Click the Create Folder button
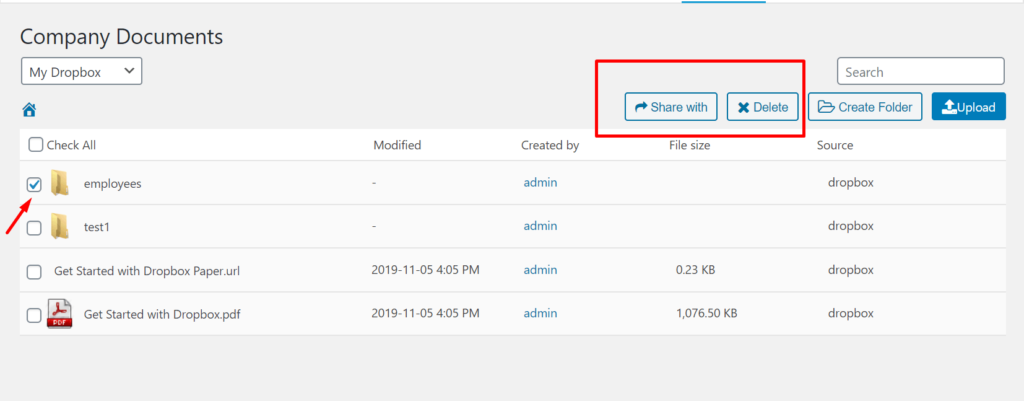The height and width of the screenshot is (401, 1024). [865, 107]
